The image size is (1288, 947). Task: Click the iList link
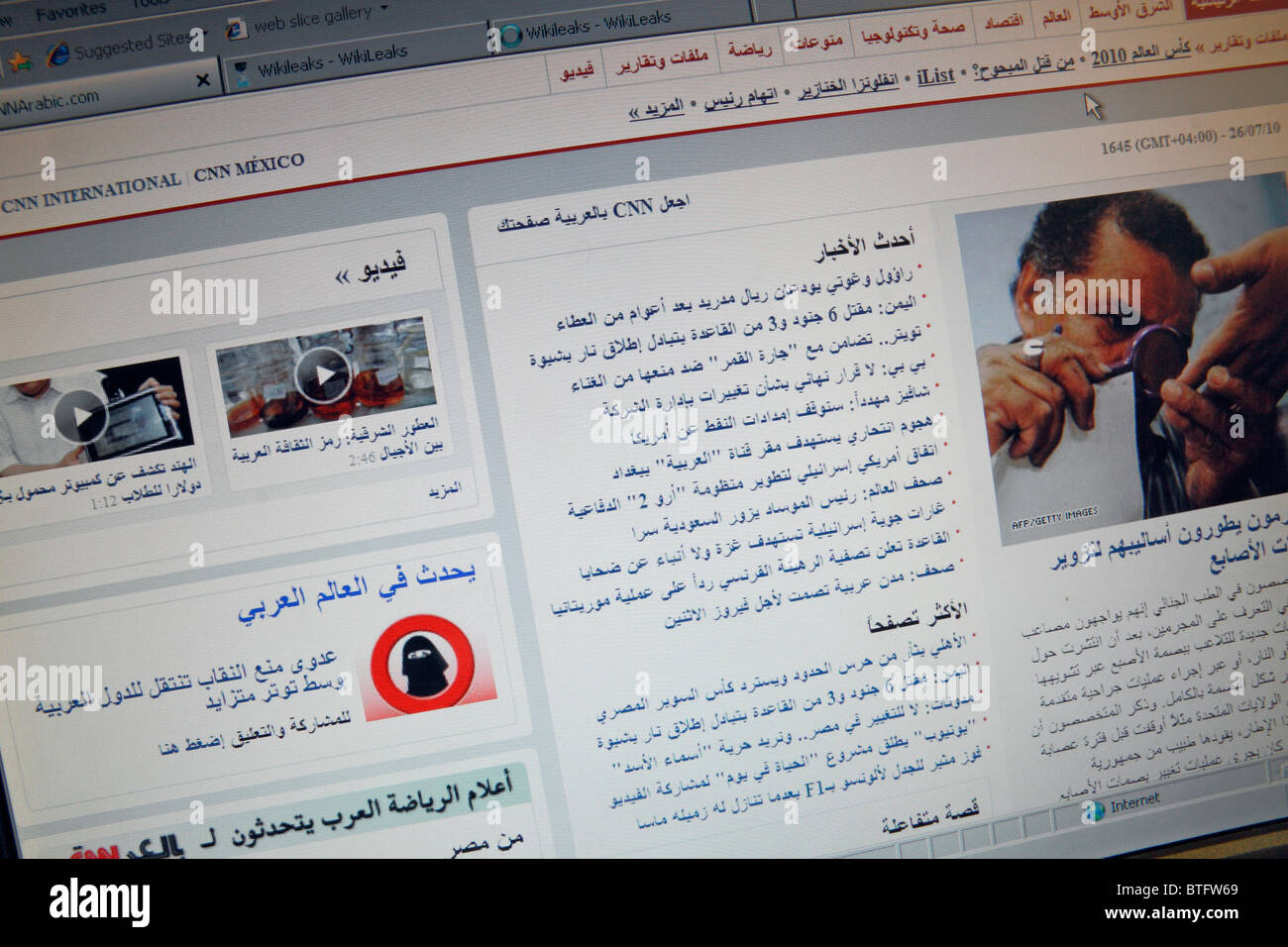935,76
